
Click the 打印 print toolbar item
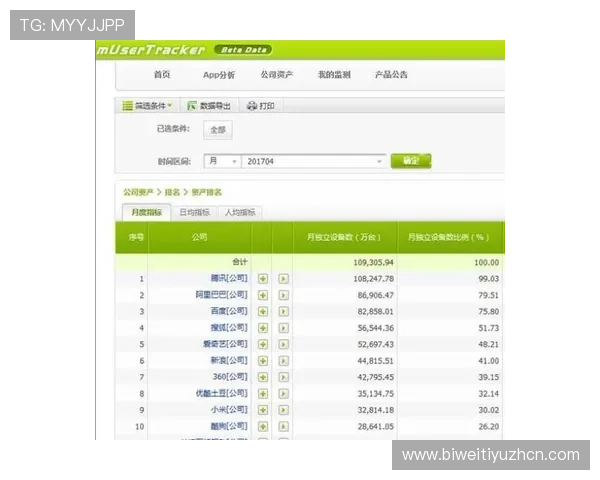pos(260,105)
